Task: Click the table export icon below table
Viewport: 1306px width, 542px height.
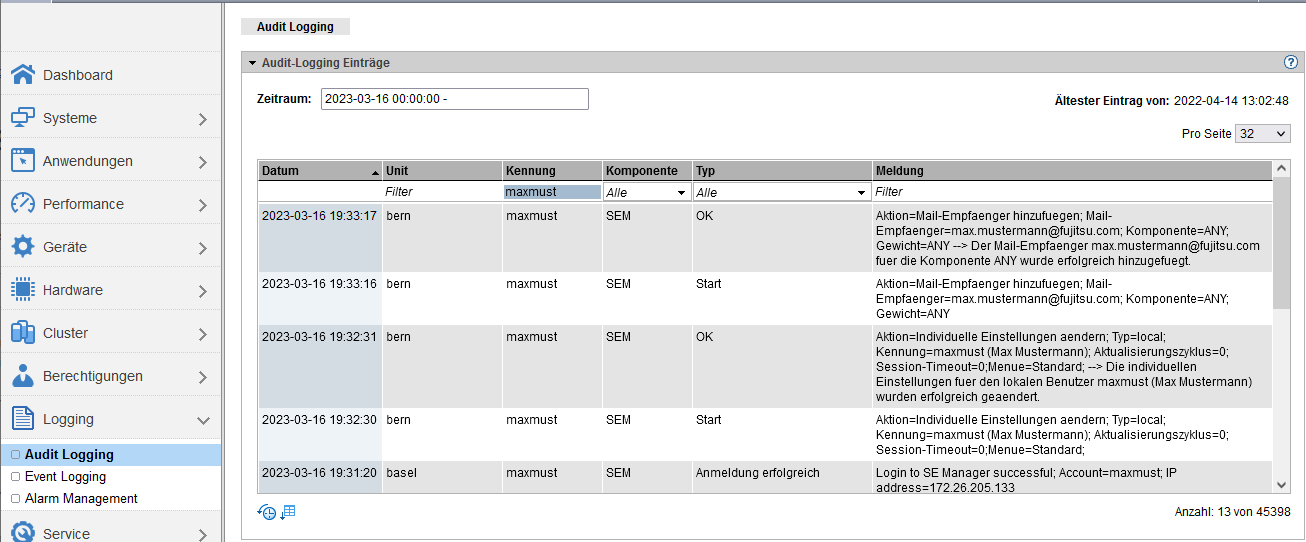Action: 288,512
